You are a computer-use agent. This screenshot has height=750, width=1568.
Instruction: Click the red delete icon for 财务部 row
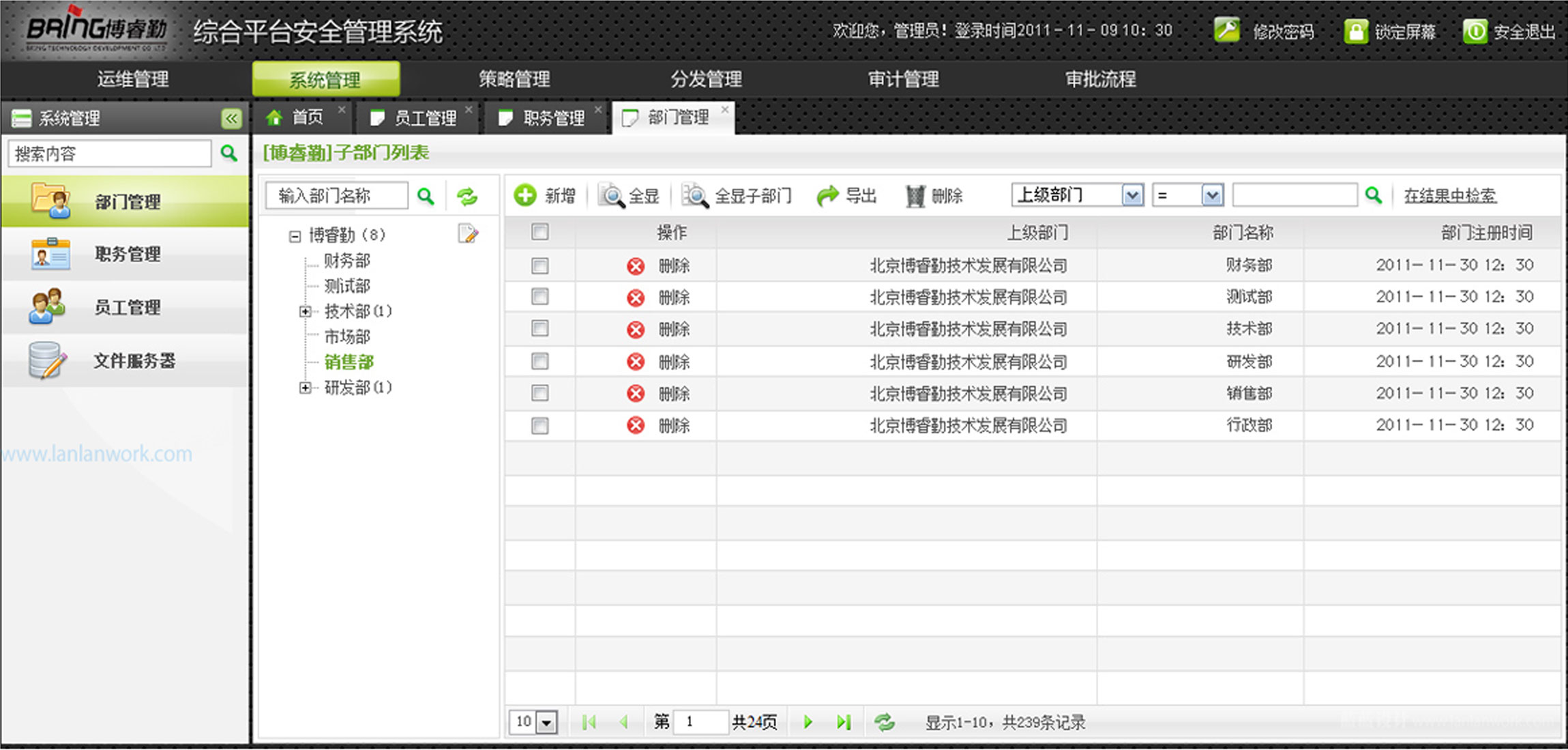[x=636, y=266]
